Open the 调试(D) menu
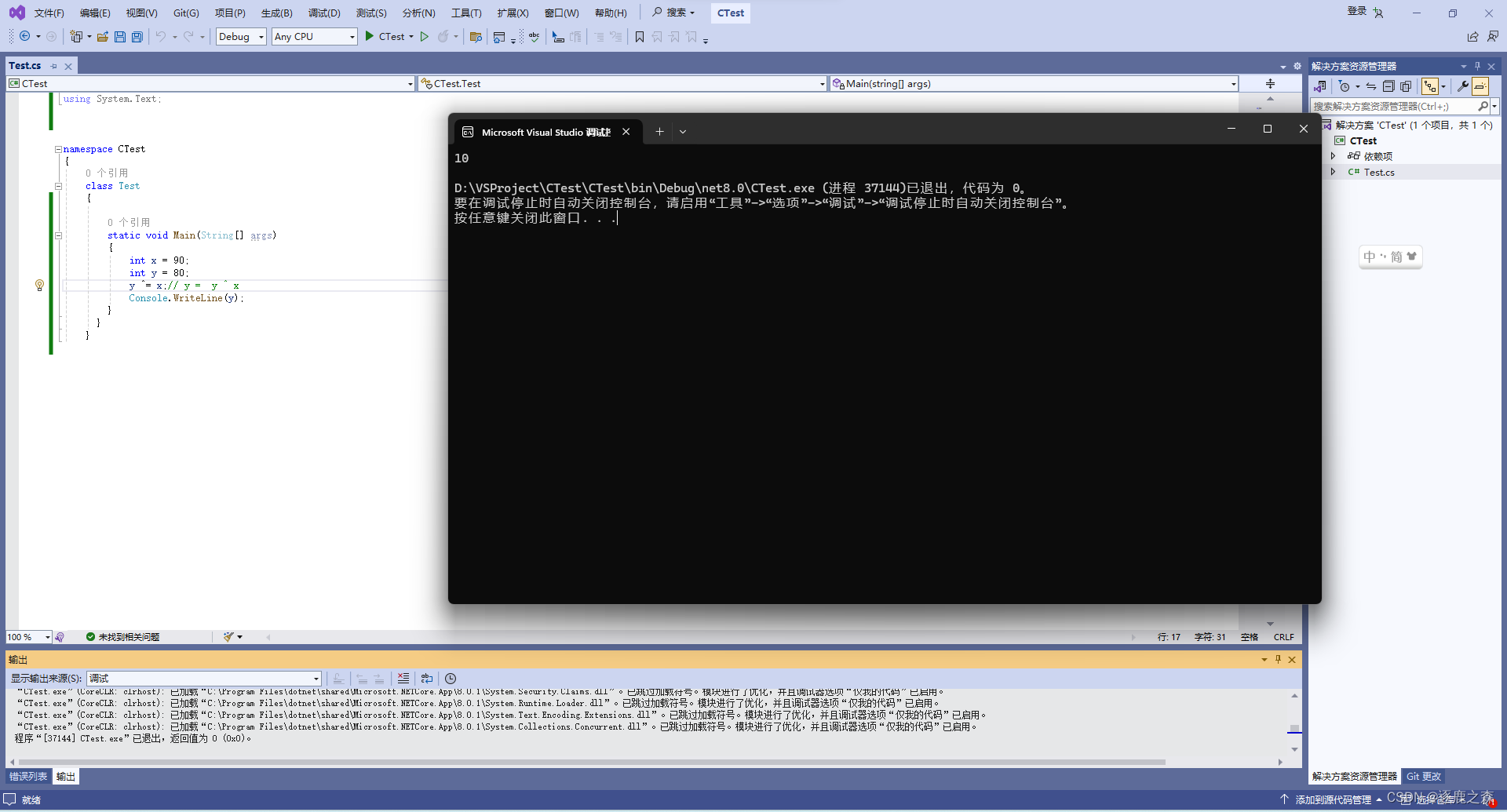1507x812 pixels. [x=324, y=13]
